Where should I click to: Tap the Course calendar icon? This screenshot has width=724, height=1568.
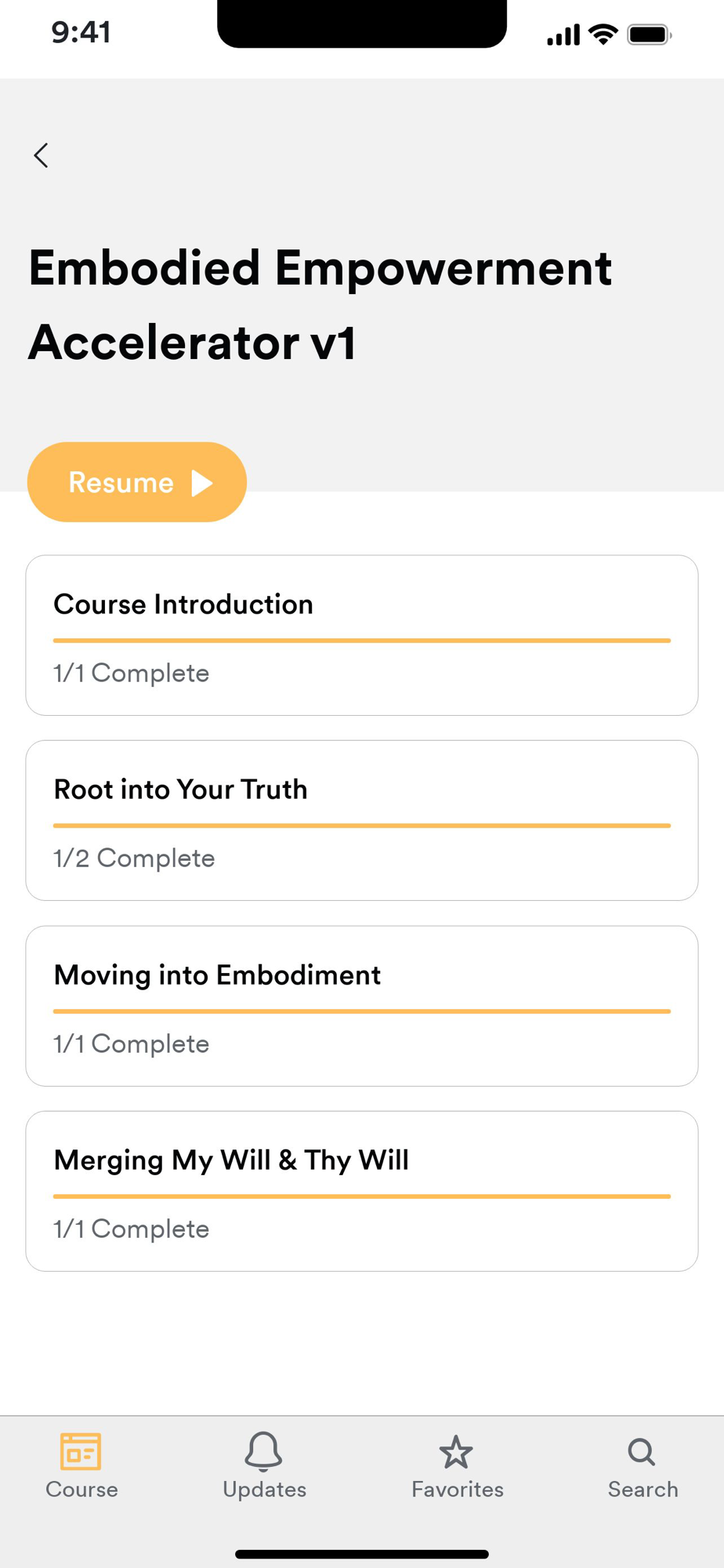click(81, 1451)
